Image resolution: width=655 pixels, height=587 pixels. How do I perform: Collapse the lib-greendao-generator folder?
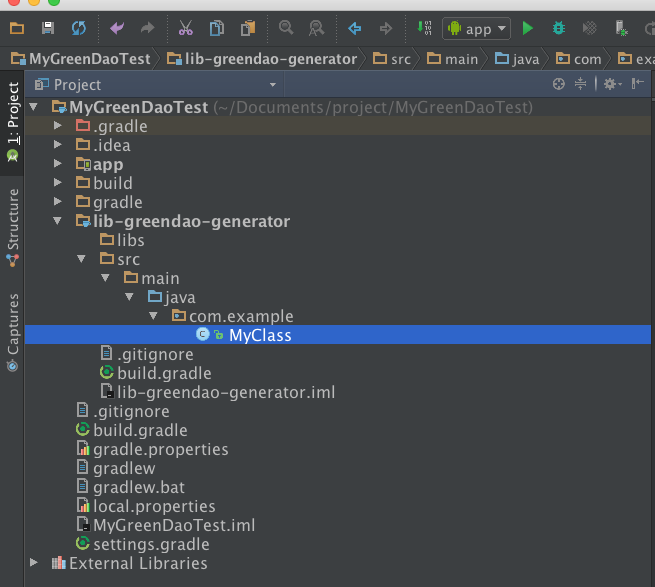pyautogui.click(x=58, y=221)
